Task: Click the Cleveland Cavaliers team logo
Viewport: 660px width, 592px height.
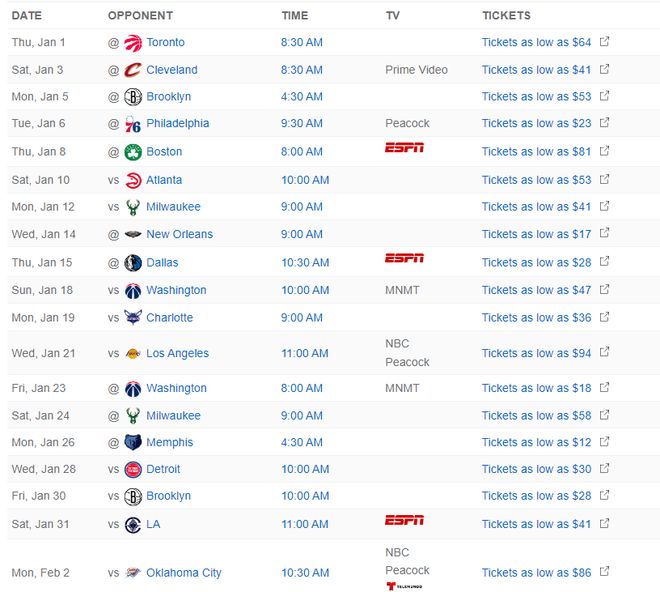Action: click(133, 70)
